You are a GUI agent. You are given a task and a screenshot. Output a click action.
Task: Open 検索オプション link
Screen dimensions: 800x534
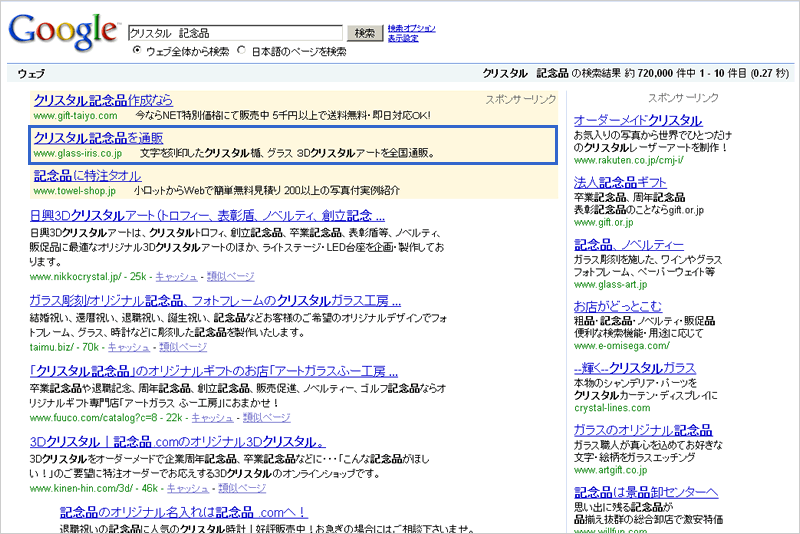pyautogui.click(x=411, y=28)
